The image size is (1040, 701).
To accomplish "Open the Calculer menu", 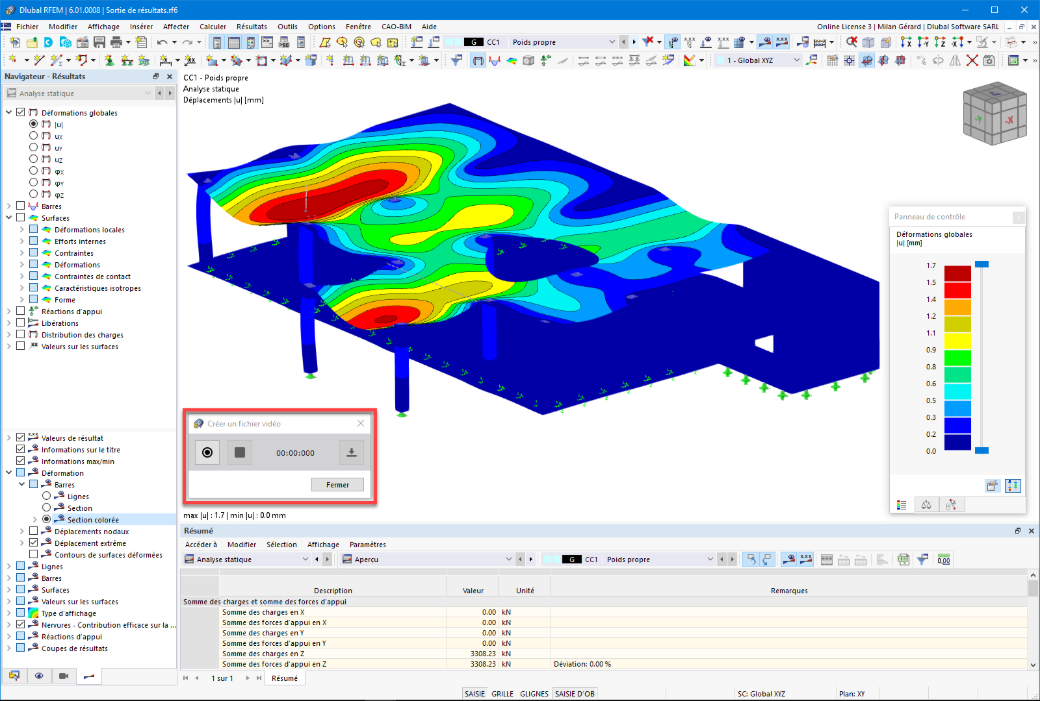I will (213, 27).
